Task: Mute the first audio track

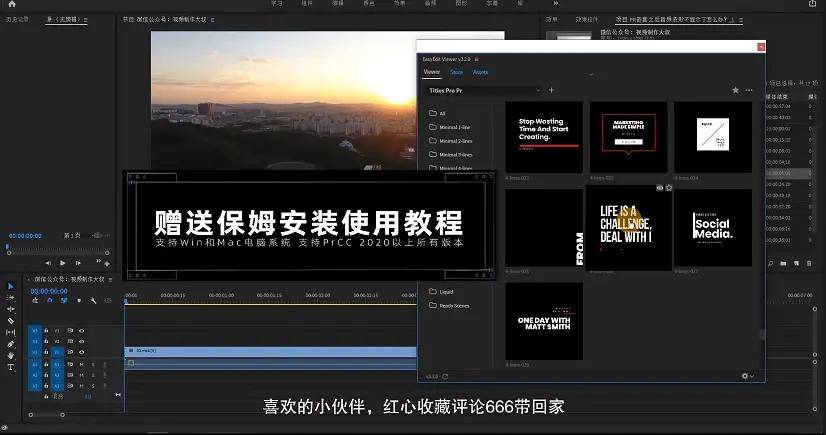Action: [x=82, y=364]
